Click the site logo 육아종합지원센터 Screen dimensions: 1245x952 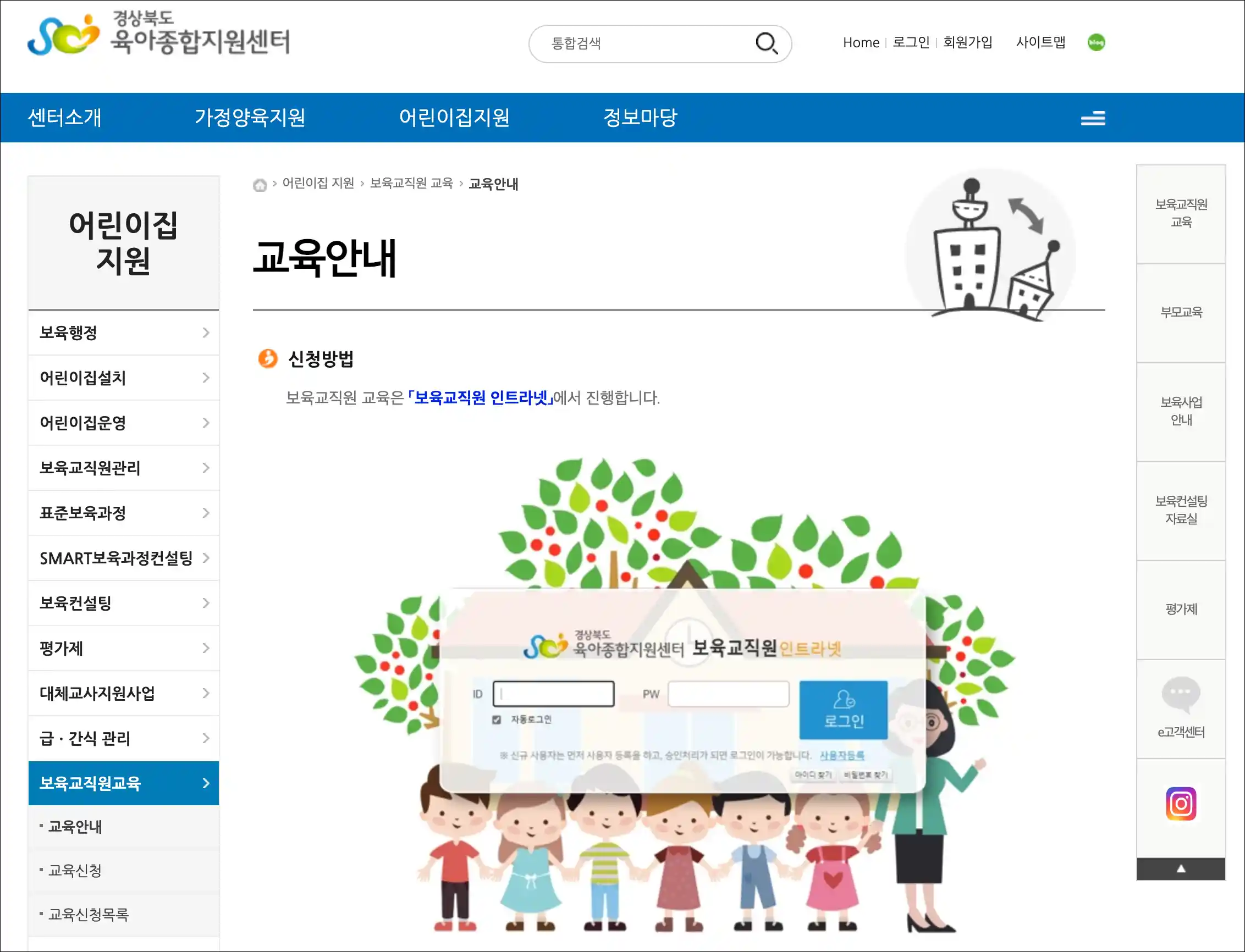pos(159,35)
